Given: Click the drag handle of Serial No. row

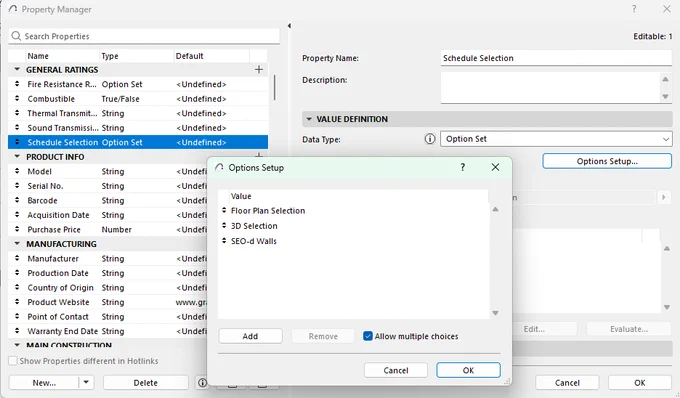Looking at the screenshot, I should [17, 186].
